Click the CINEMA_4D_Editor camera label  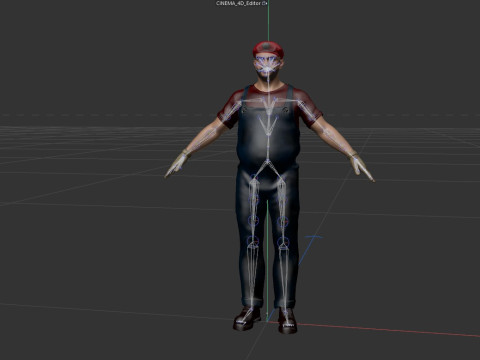pyautogui.click(x=238, y=3)
